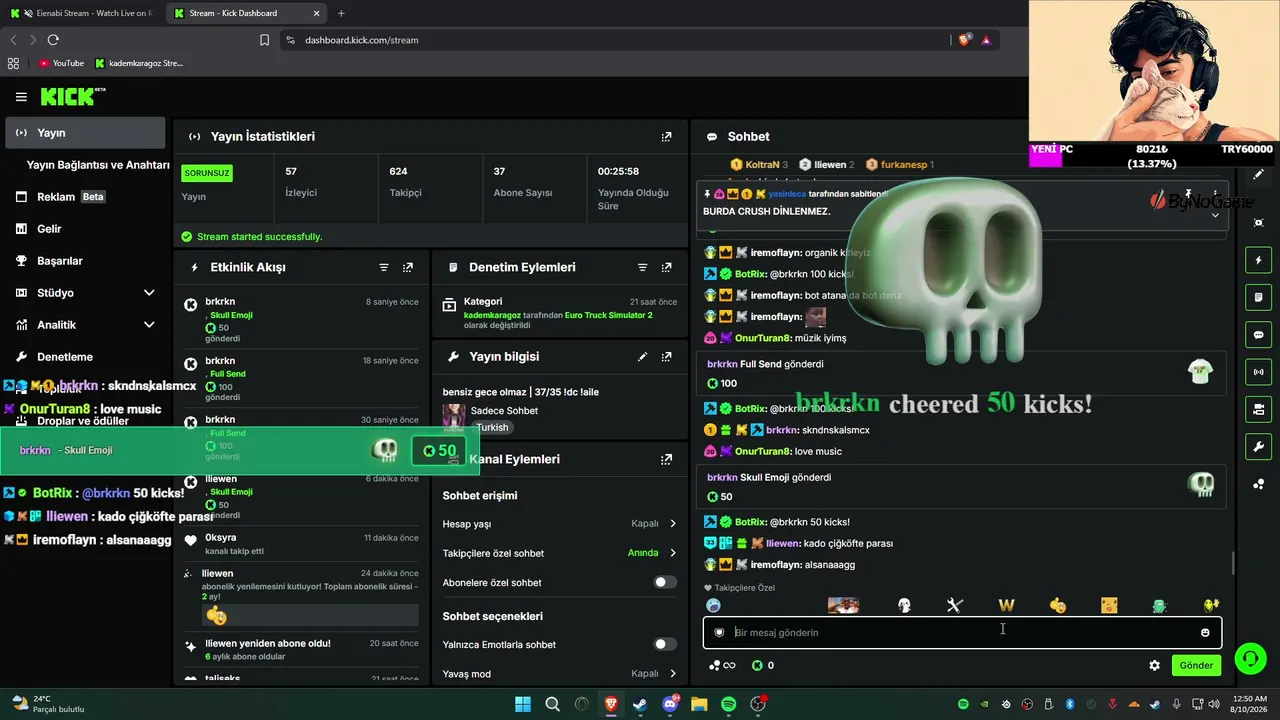Viewport: 1280px width, 720px height.
Task: Open chat settings gear icon
Action: tap(1155, 665)
